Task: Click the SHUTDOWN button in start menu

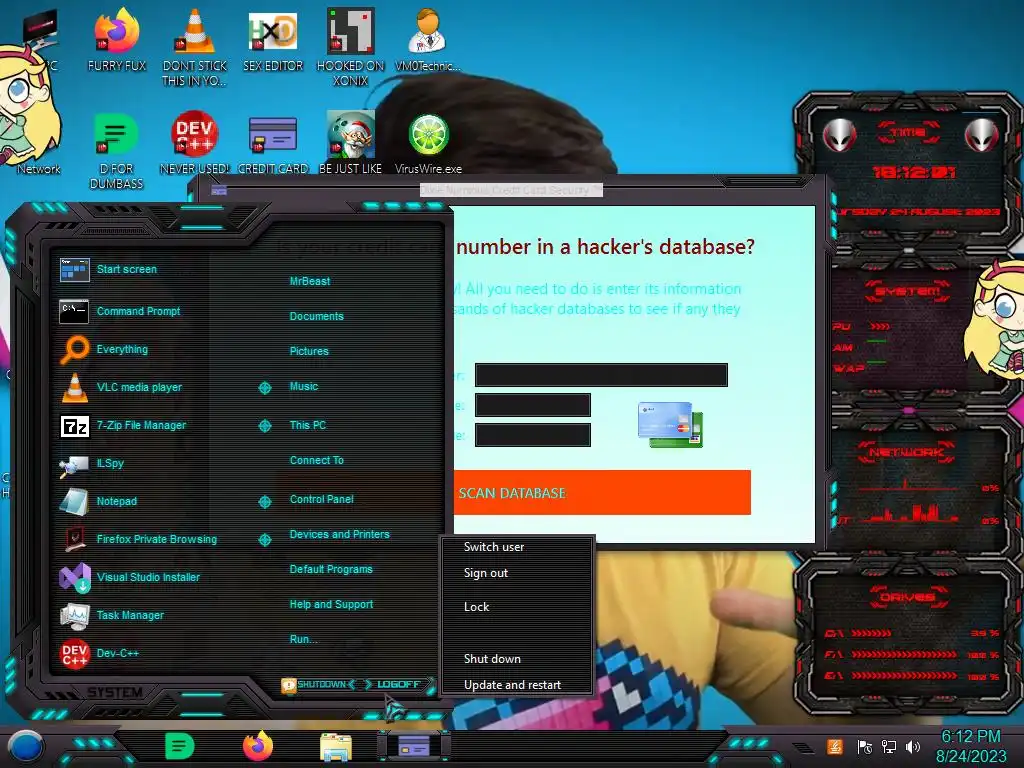Action: coord(321,684)
